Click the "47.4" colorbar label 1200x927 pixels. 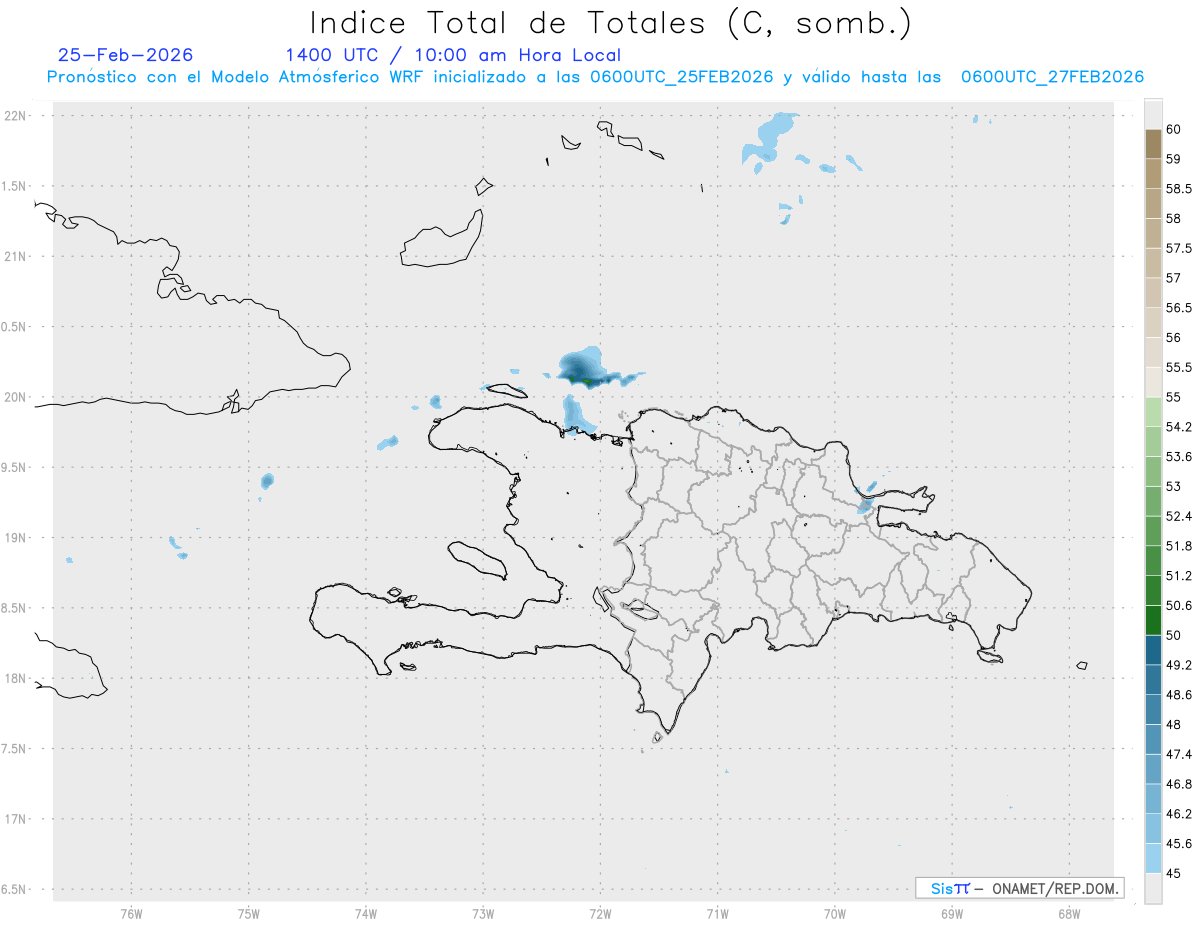tap(1178, 754)
